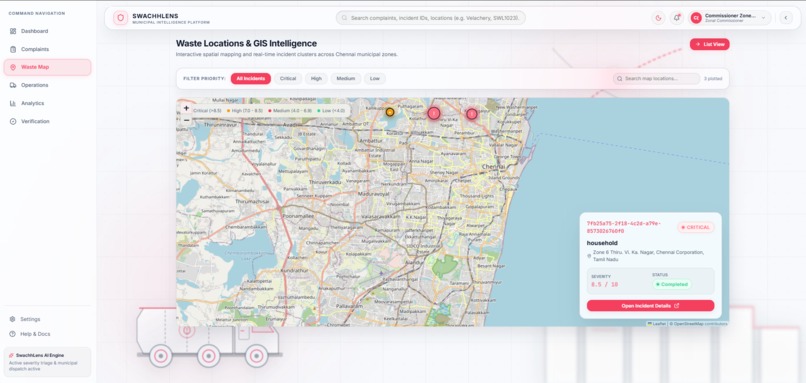Select All Incidents priority filter

tap(251, 79)
